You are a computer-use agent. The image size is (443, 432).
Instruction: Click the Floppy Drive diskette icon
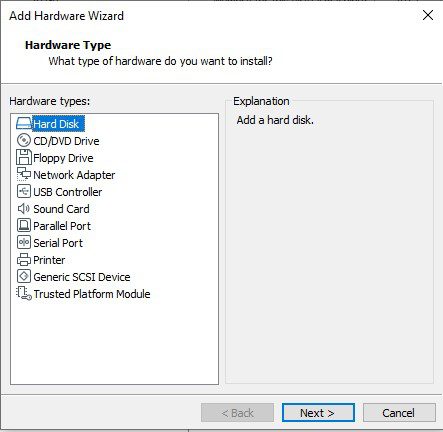click(x=24, y=158)
